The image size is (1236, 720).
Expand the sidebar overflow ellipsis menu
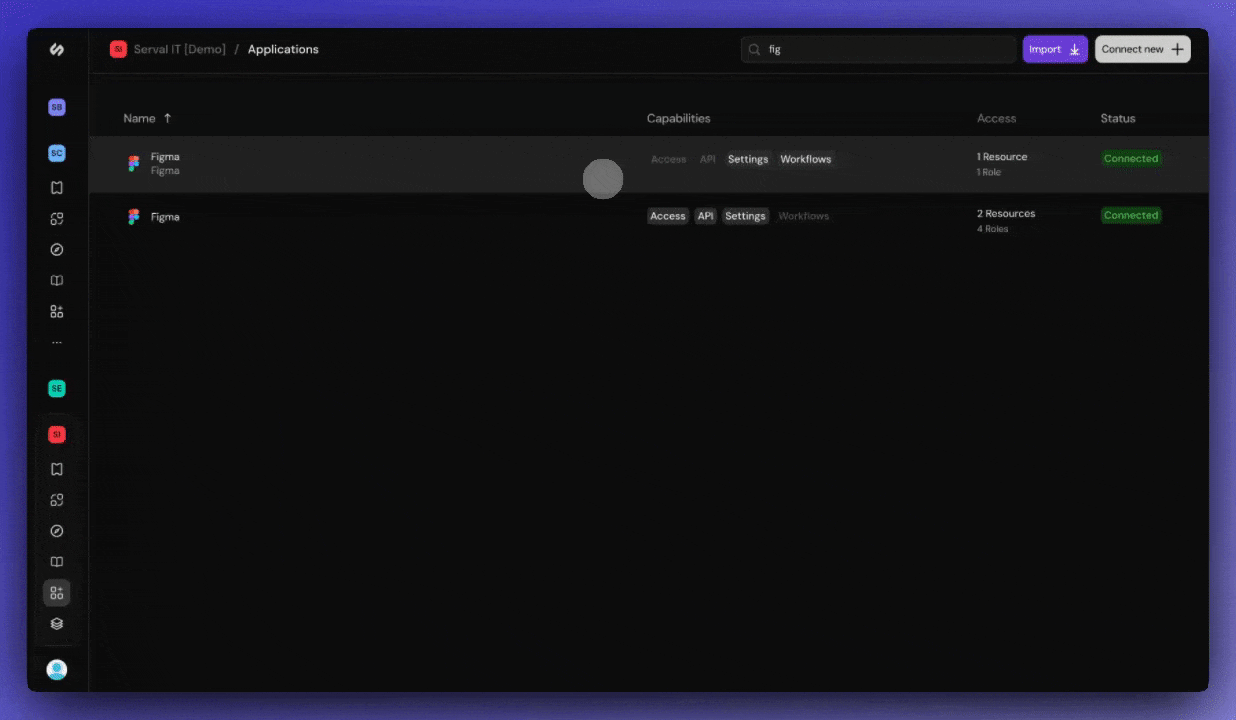click(x=56, y=341)
